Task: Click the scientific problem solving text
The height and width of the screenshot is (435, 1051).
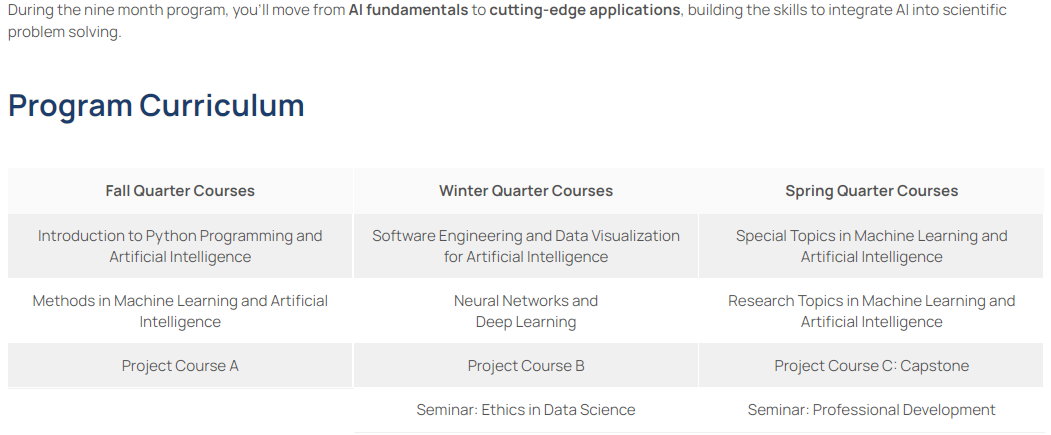Action: point(64,32)
